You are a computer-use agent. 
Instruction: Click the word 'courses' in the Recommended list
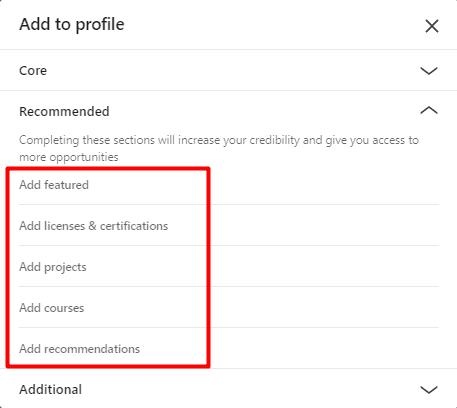(x=64, y=308)
